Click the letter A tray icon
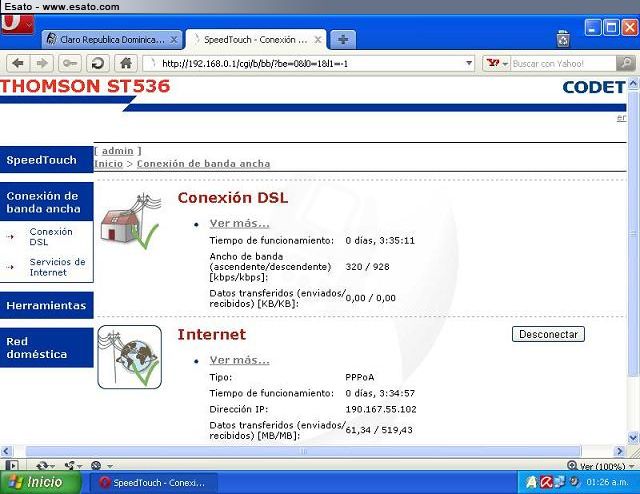The width and height of the screenshot is (640, 494). tap(531, 483)
